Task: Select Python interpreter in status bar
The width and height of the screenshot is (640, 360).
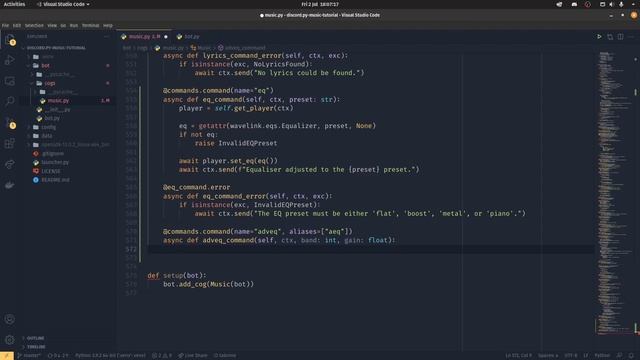Action: click(x=110, y=356)
